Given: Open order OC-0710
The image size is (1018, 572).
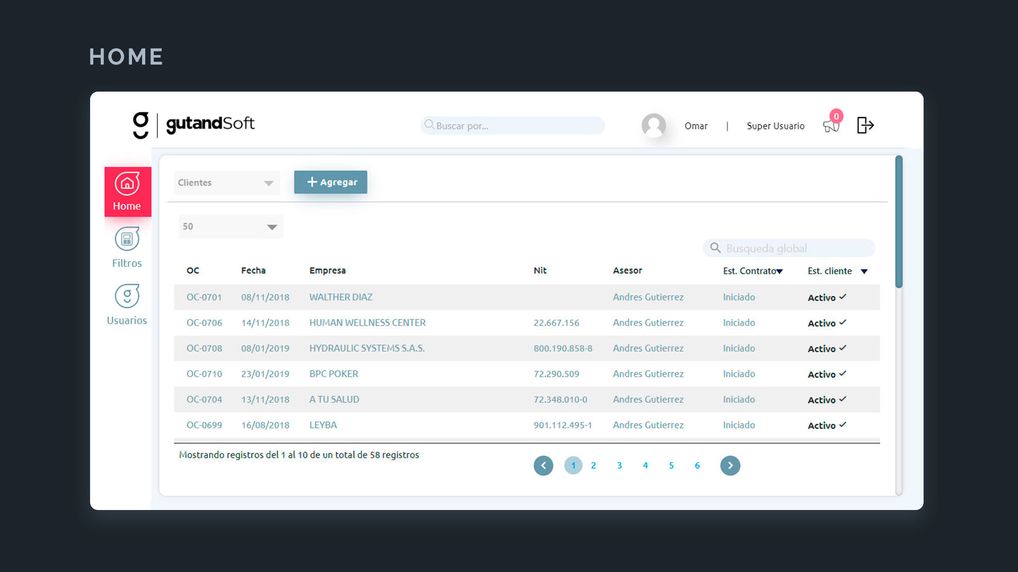Looking at the screenshot, I should [204, 374].
